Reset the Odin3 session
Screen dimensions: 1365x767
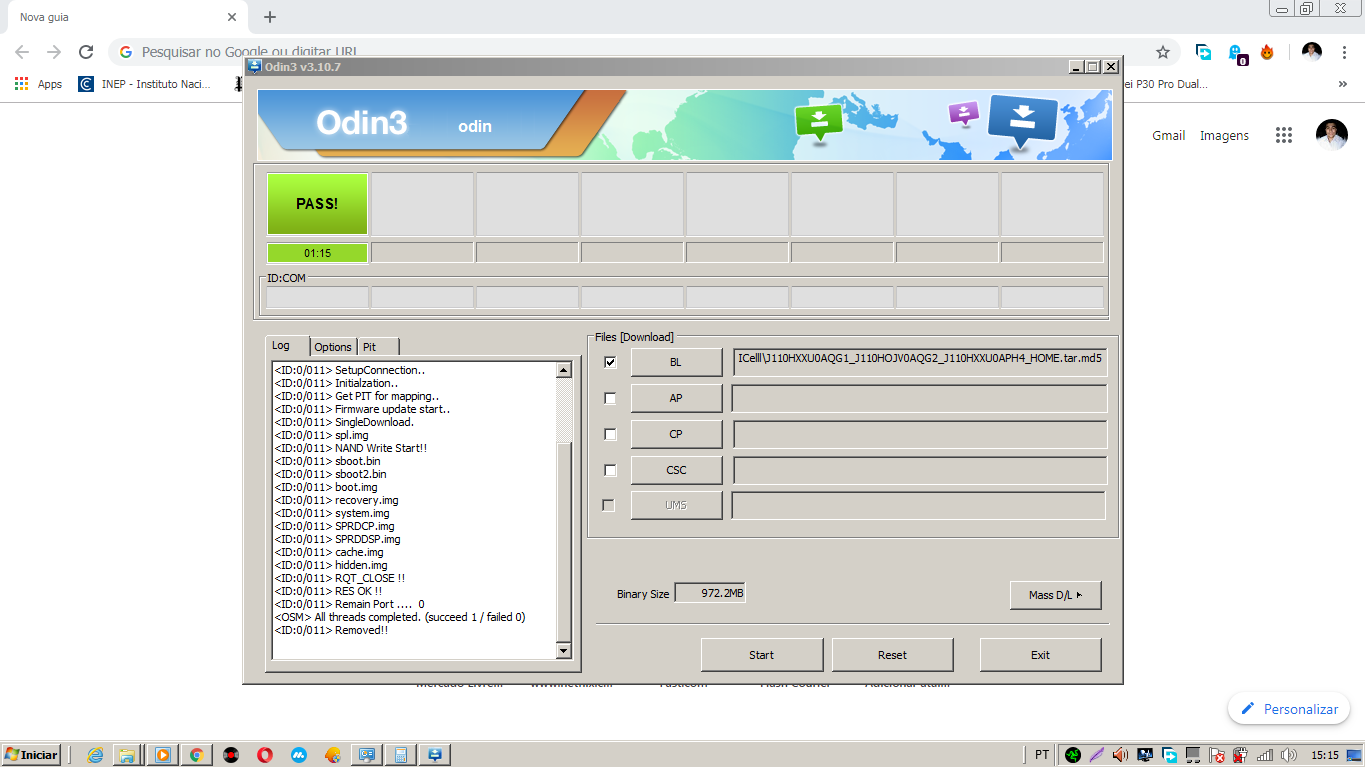[x=892, y=655]
